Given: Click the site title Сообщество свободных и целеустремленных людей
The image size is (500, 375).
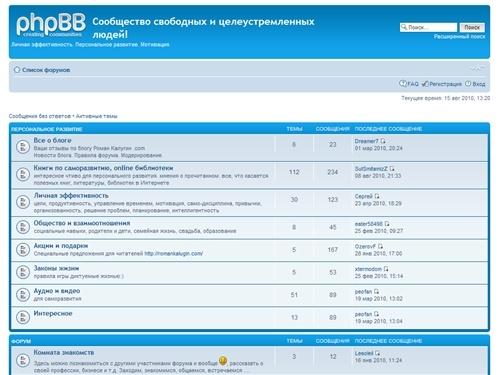Looking at the screenshot, I should pyautogui.click(x=203, y=28).
